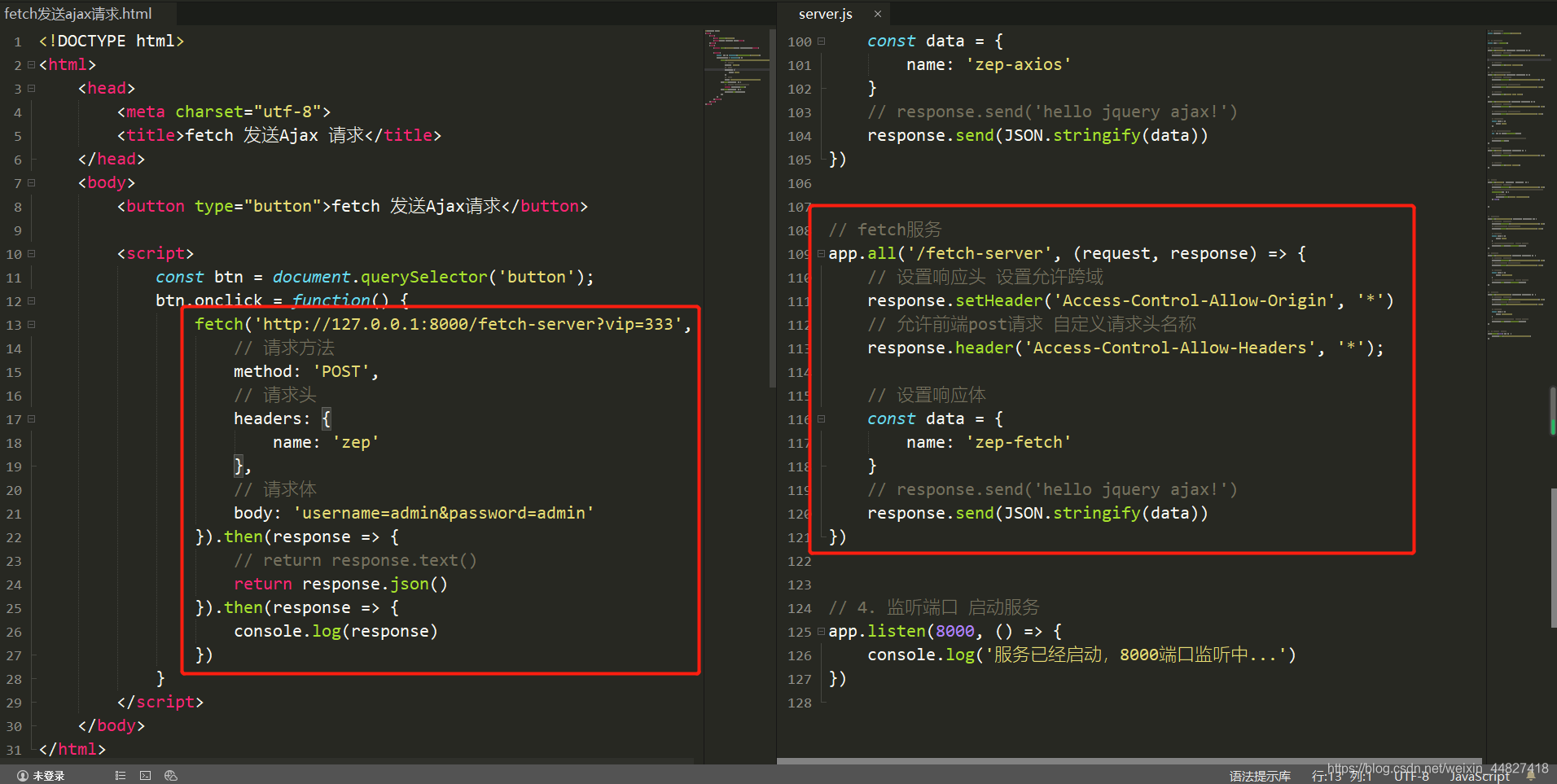Click the button element line 8
Viewport: 1557px width, 784px height.
click(x=353, y=206)
